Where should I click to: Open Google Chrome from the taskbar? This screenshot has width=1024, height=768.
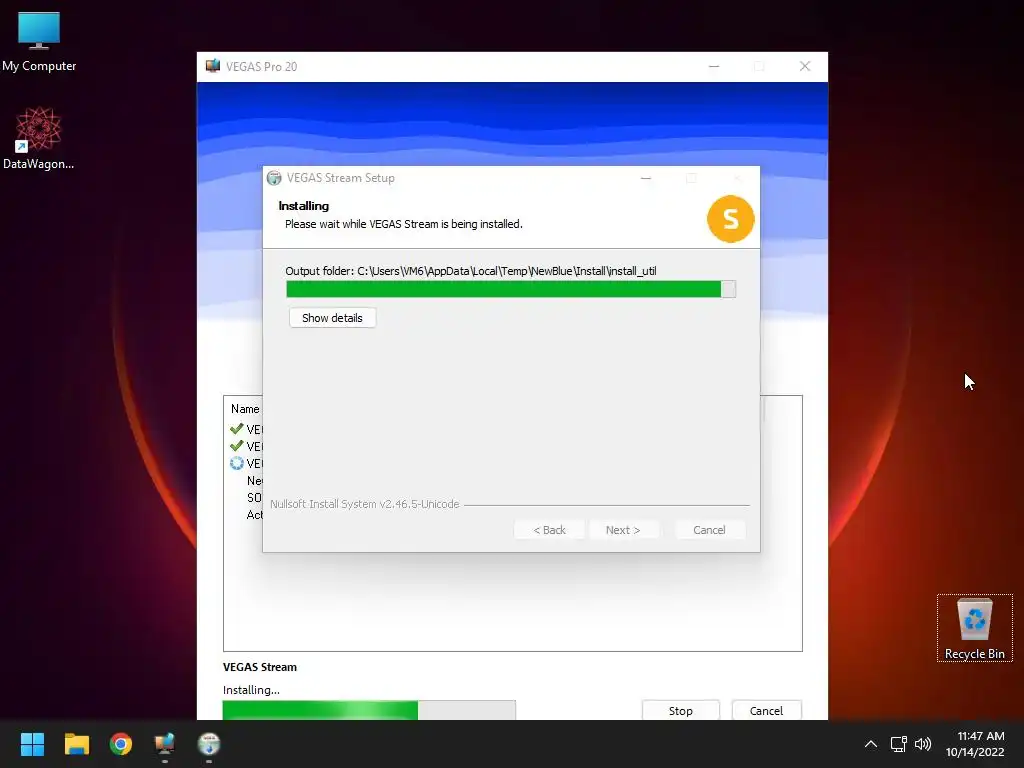(121, 744)
